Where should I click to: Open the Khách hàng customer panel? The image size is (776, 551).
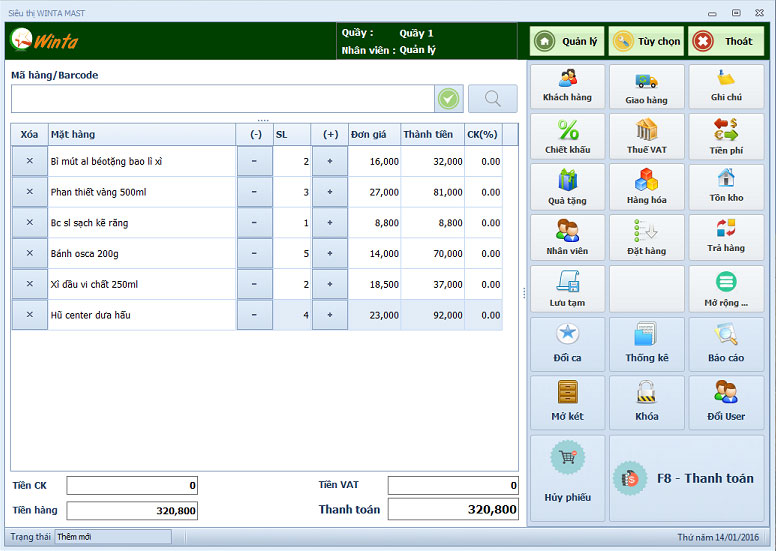pyautogui.click(x=567, y=87)
